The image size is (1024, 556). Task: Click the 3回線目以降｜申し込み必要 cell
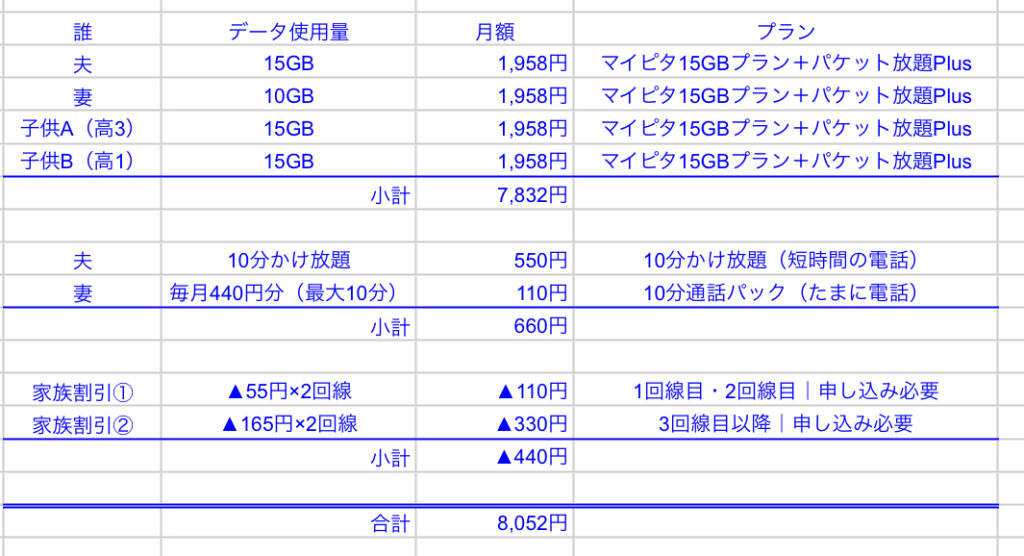point(786,424)
